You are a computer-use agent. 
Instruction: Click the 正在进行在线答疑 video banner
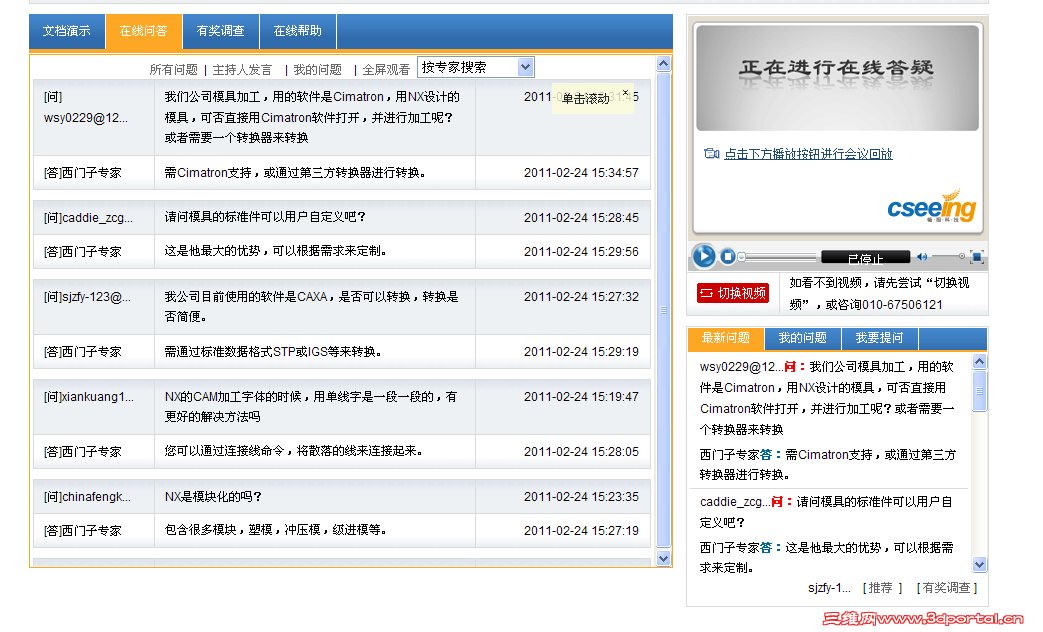point(837,77)
